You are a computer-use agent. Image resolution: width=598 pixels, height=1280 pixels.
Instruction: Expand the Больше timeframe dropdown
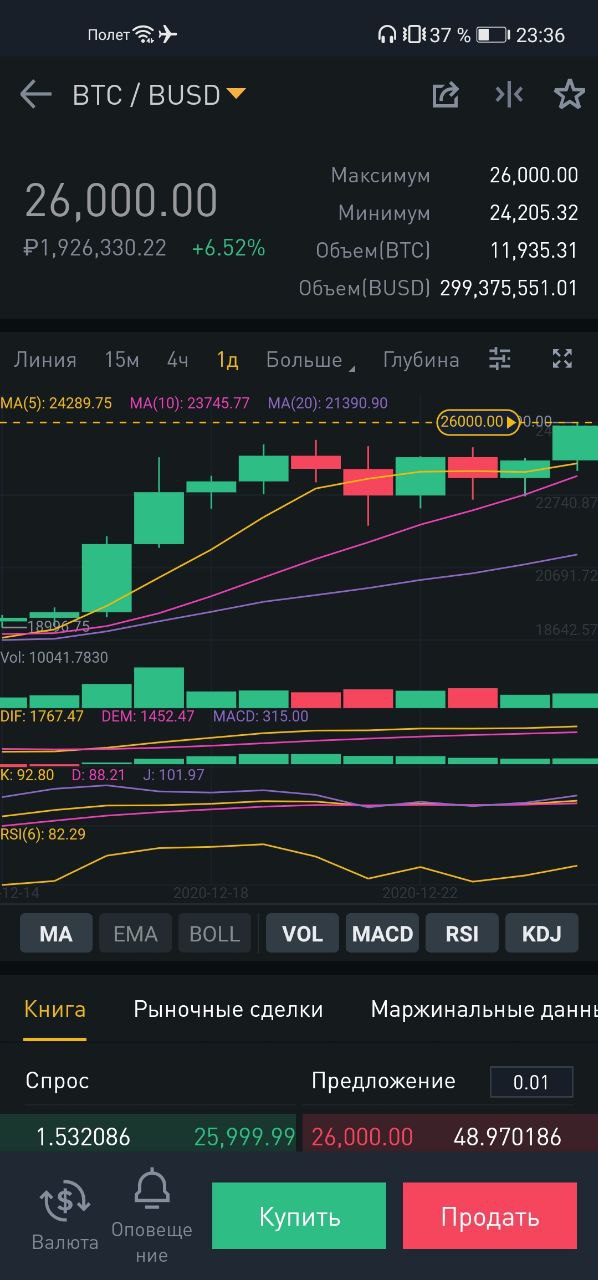tap(309, 360)
